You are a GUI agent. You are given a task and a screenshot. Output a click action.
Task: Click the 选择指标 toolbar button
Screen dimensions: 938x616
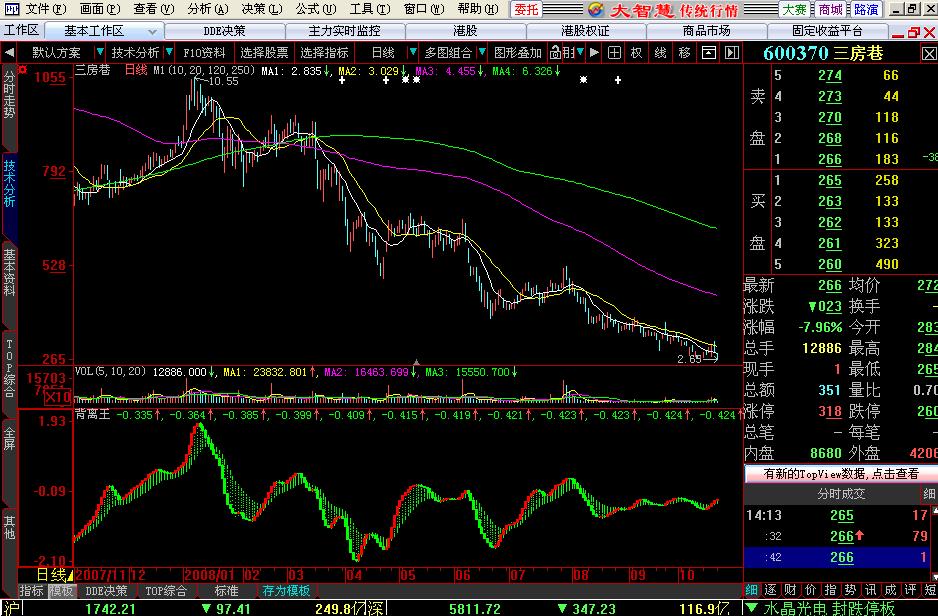coord(324,53)
